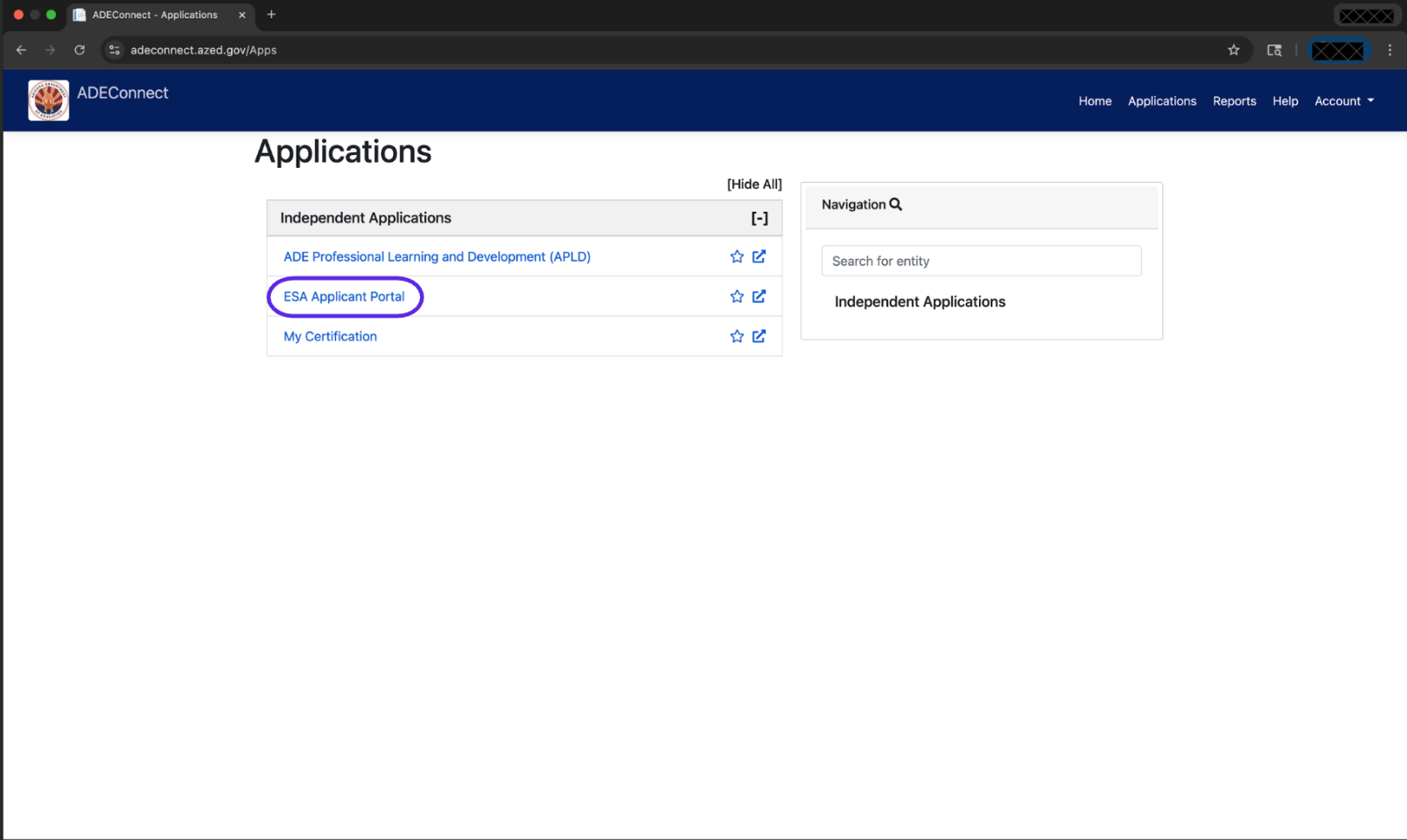Click the redacted browser profile button
Viewport: 1407px width, 840px height.
1338,51
